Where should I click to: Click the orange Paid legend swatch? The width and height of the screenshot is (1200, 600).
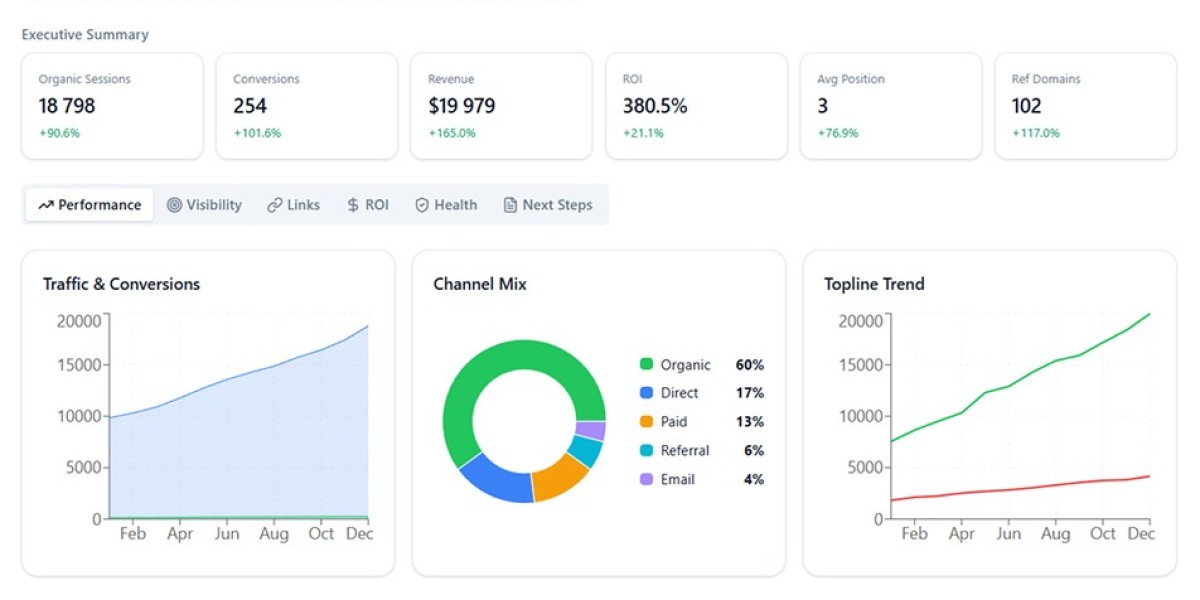646,422
